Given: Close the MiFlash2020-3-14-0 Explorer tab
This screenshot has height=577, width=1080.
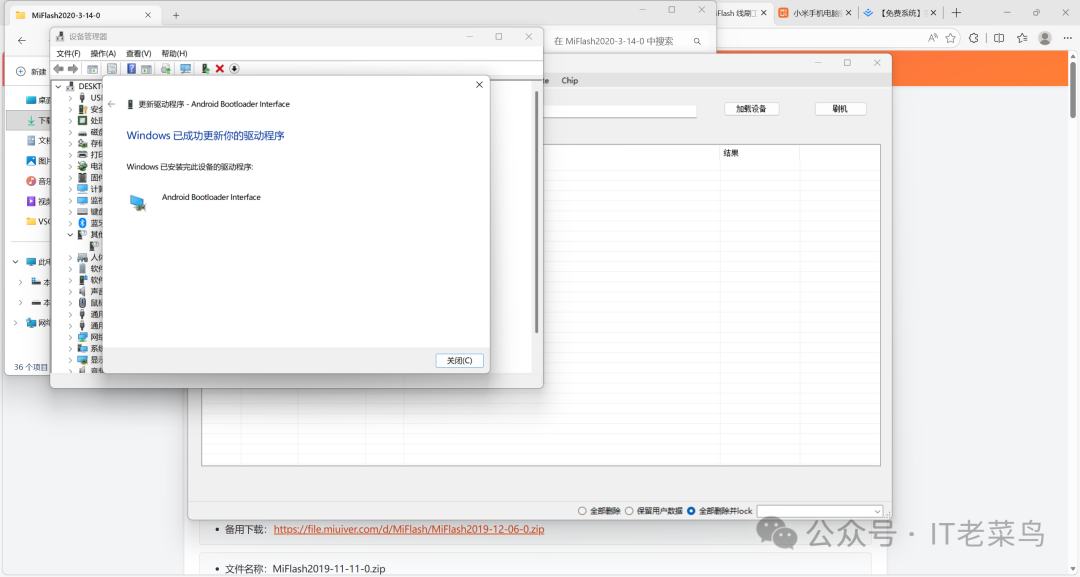Looking at the screenshot, I should pyautogui.click(x=148, y=15).
